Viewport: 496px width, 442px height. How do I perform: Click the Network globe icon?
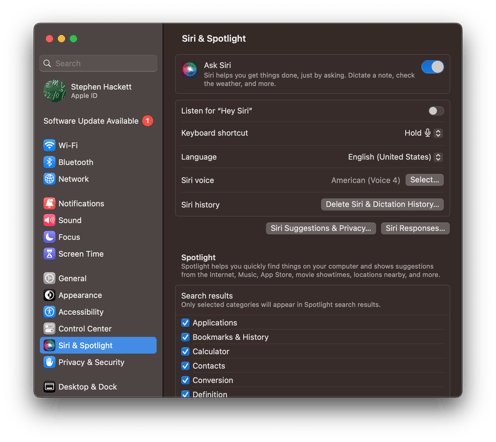coord(49,179)
